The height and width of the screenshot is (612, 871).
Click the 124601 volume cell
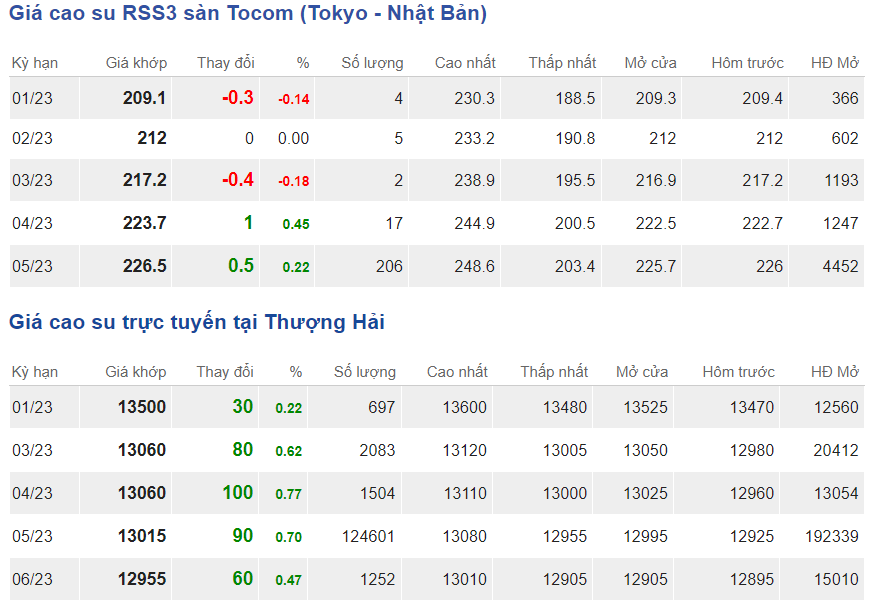point(368,536)
